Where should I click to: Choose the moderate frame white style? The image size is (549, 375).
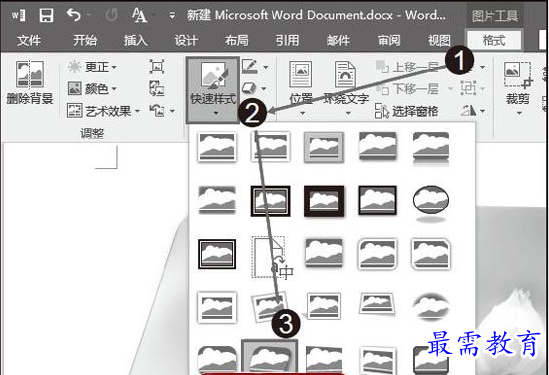click(217, 307)
